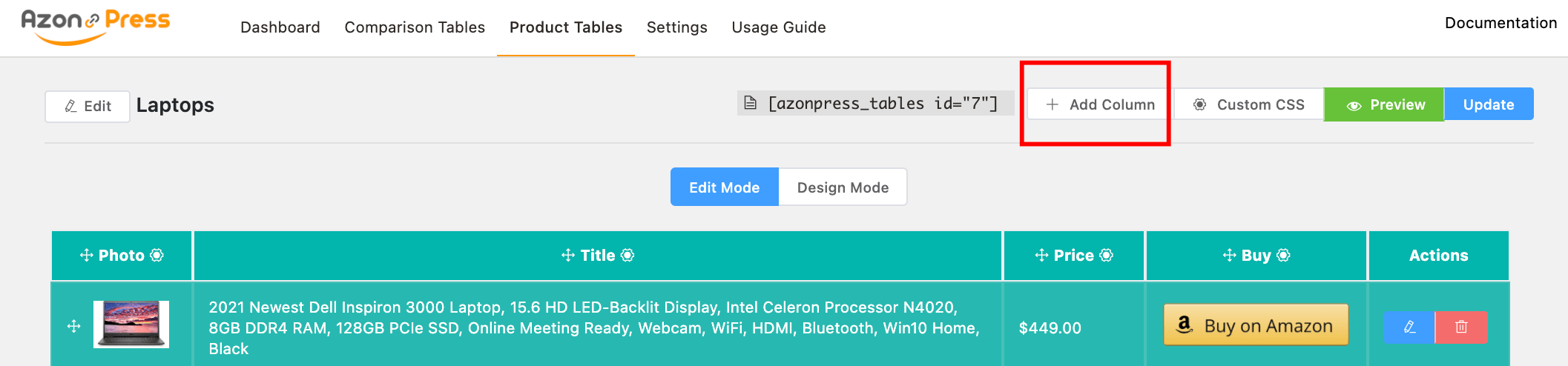Open Buy column settings gear
The image size is (1568, 366).
tap(1283, 256)
